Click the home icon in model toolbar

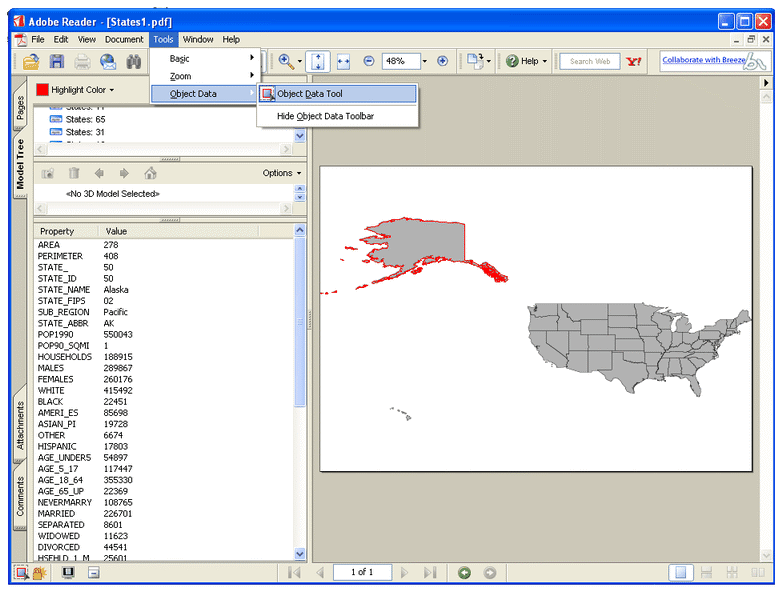(x=150, y=173)
